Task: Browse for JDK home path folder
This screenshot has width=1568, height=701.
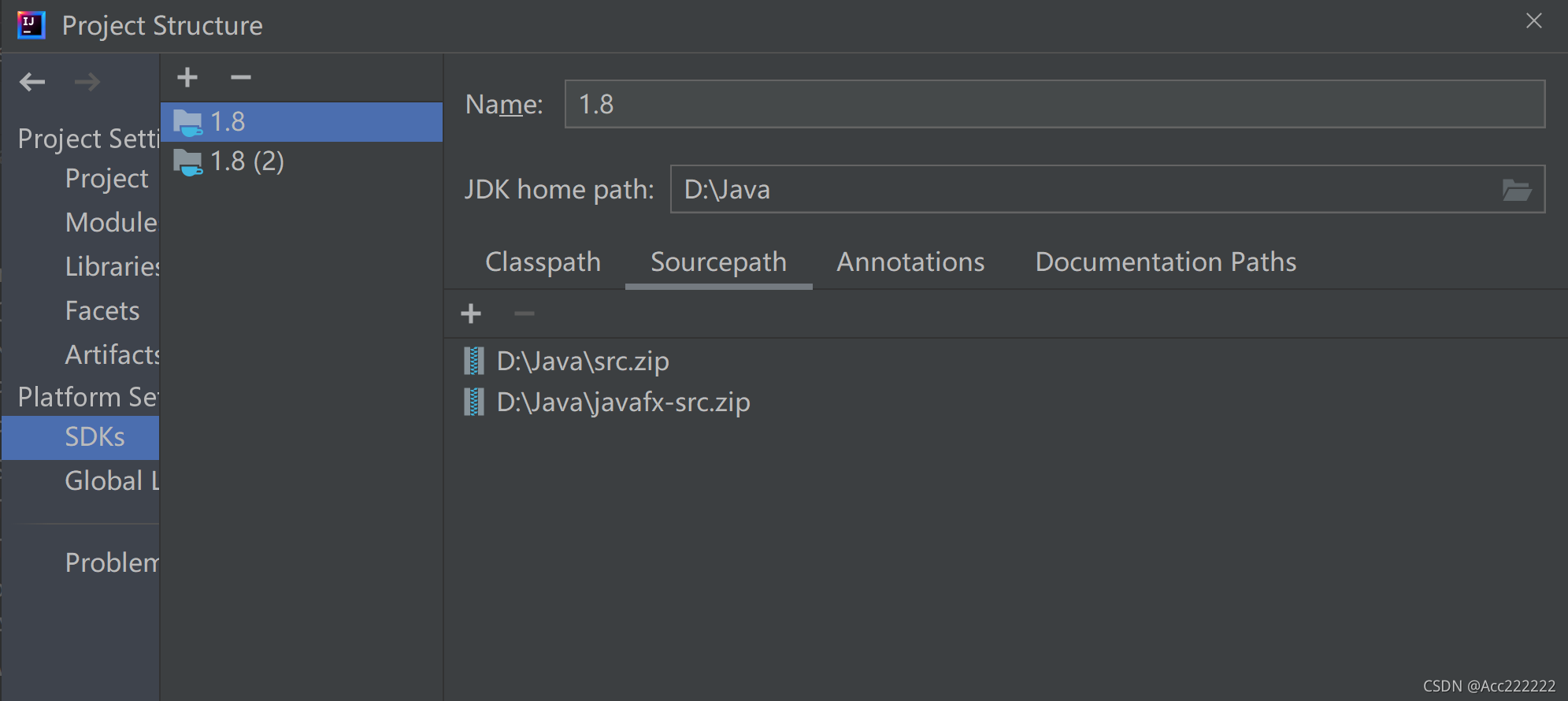Action: [1516, 190]
